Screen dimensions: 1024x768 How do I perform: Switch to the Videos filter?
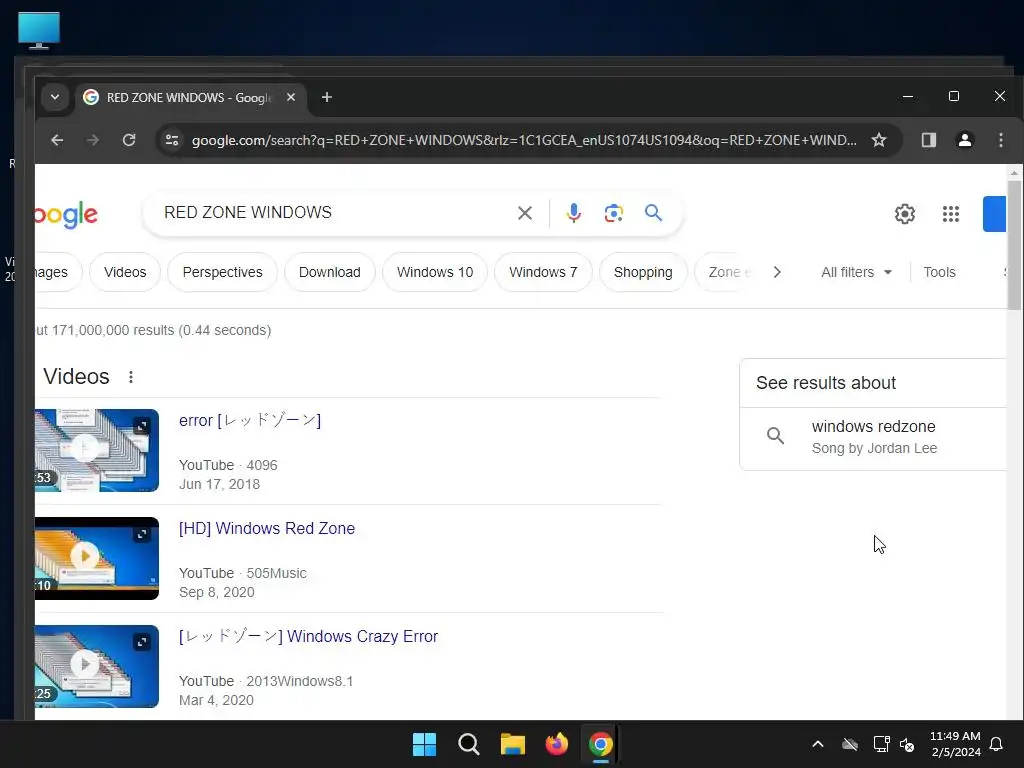(x=125, y=272)
